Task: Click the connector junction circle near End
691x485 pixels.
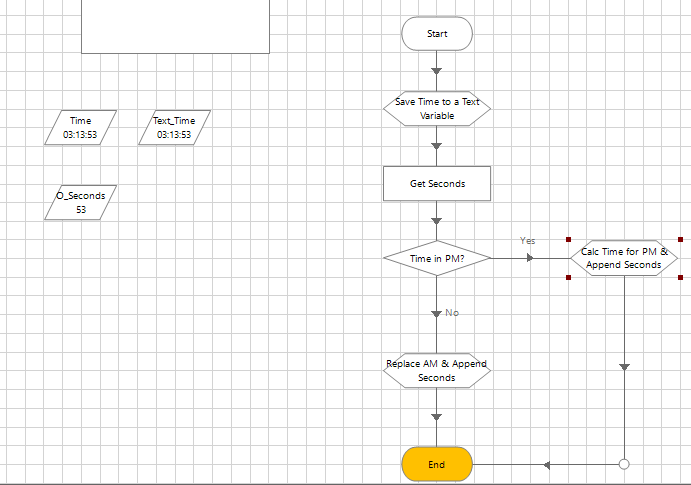Action: pyautogui.click(x=624, y=464)
